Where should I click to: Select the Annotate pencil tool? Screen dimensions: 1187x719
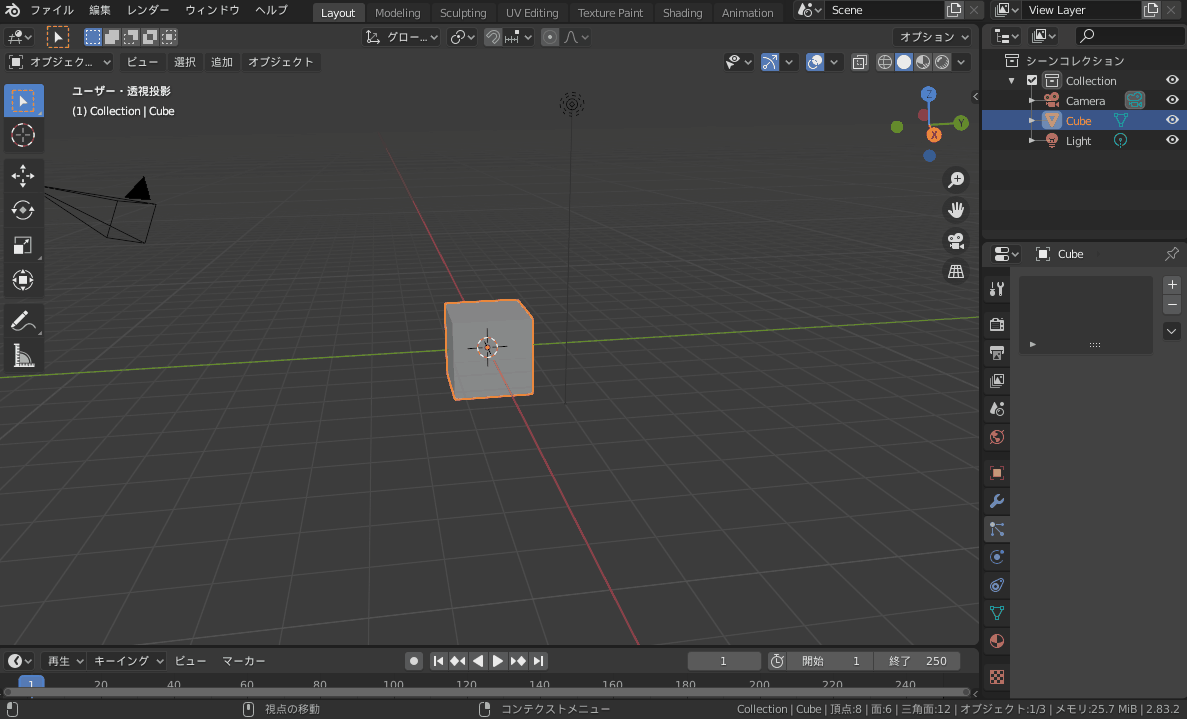[22, 321]
